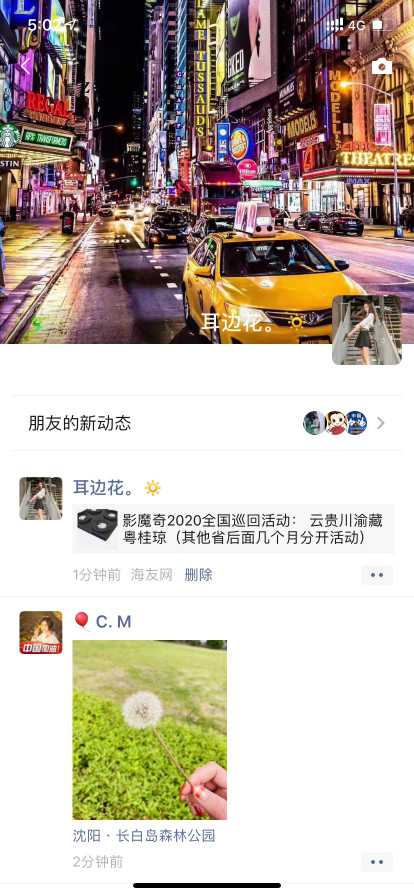The width and height of the screenshot is (414, 896).
Task: Open the two-dot menu on C. M post
Action: (377, 862)
